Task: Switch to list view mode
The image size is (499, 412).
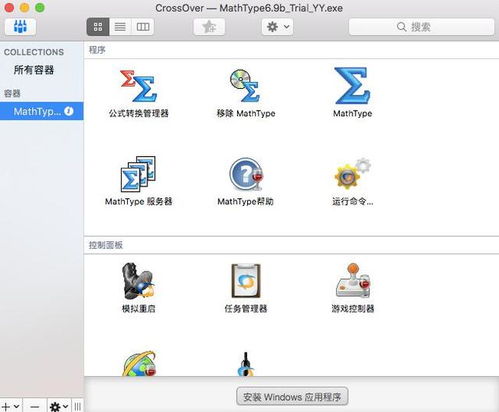Action: point(120,27)
